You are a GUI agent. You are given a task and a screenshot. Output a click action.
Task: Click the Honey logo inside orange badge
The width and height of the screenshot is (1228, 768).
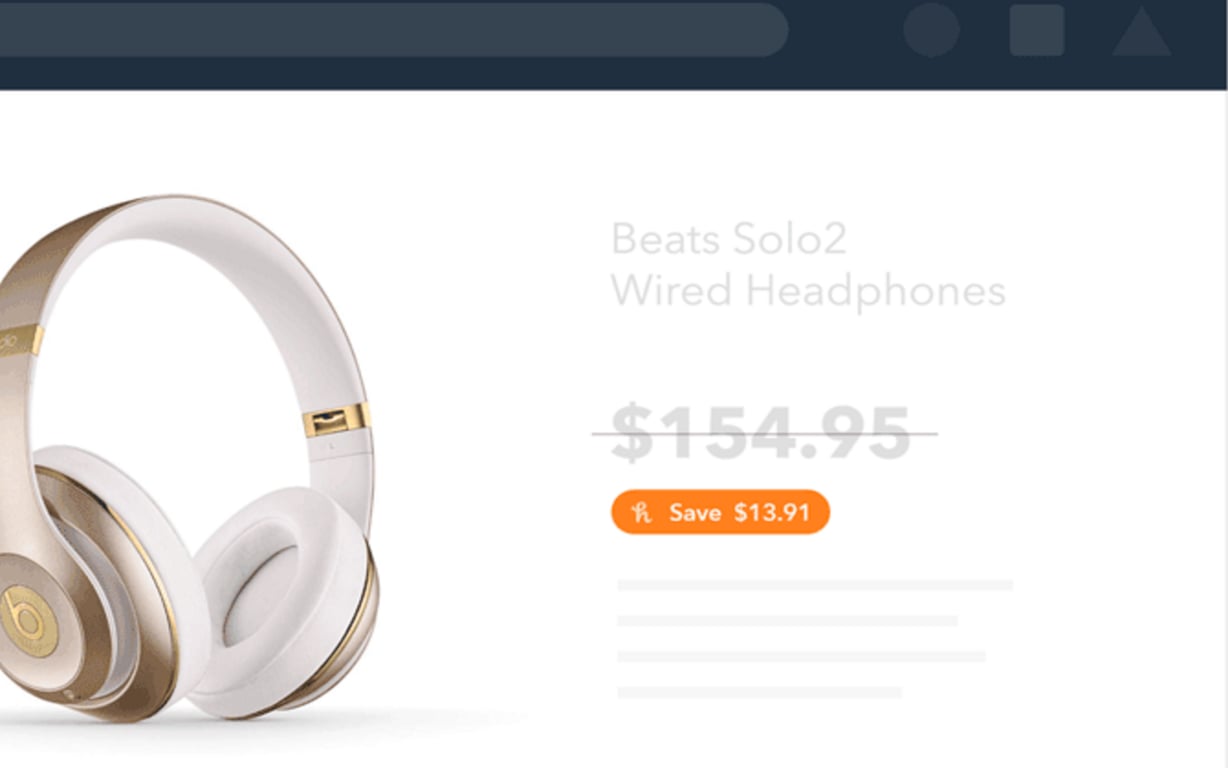click(x=642, y=513)
